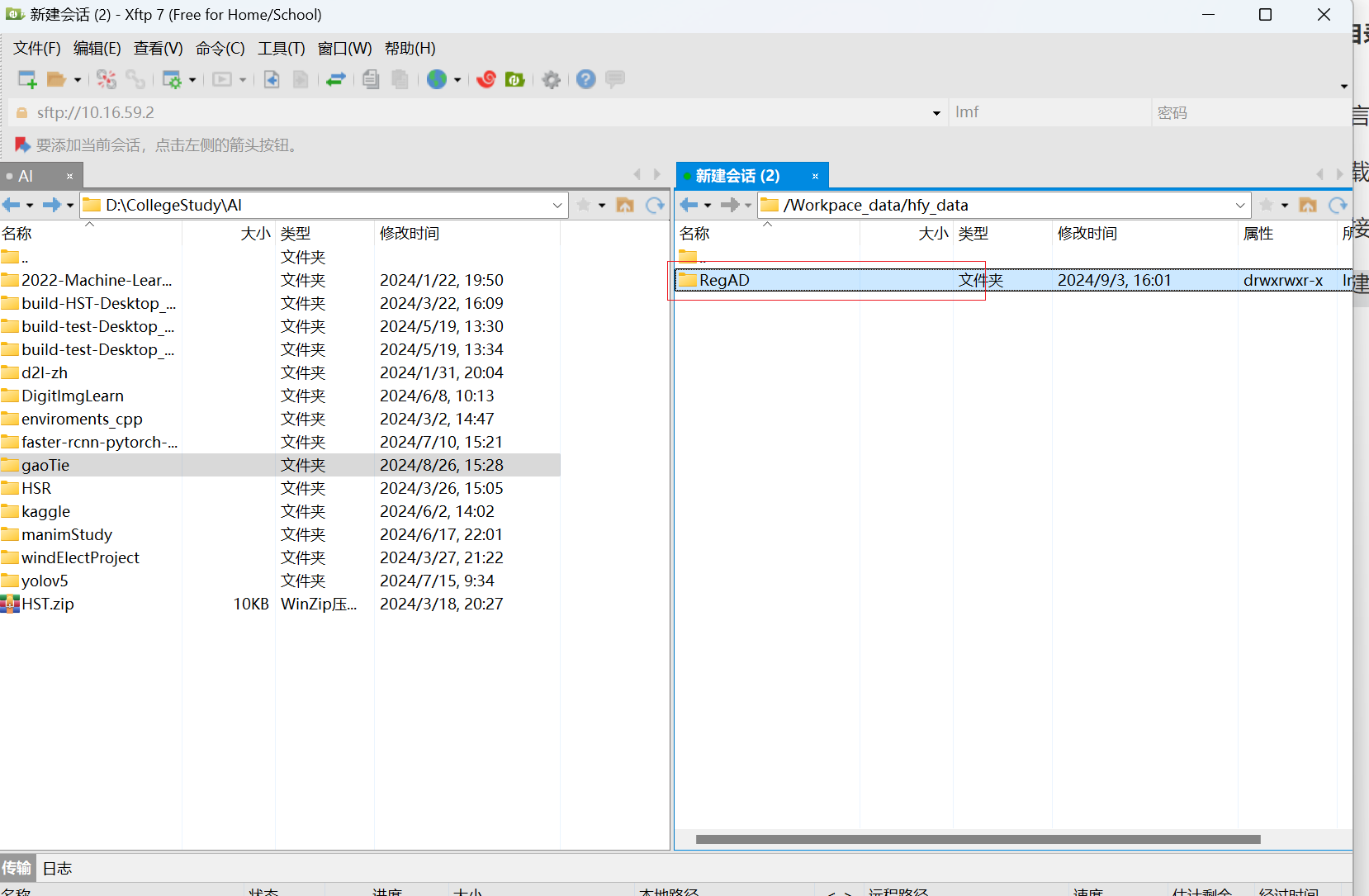Screen dimensions: 1369x896
Task: Refresh the remote pane
Action: [x=1338, y=205]
